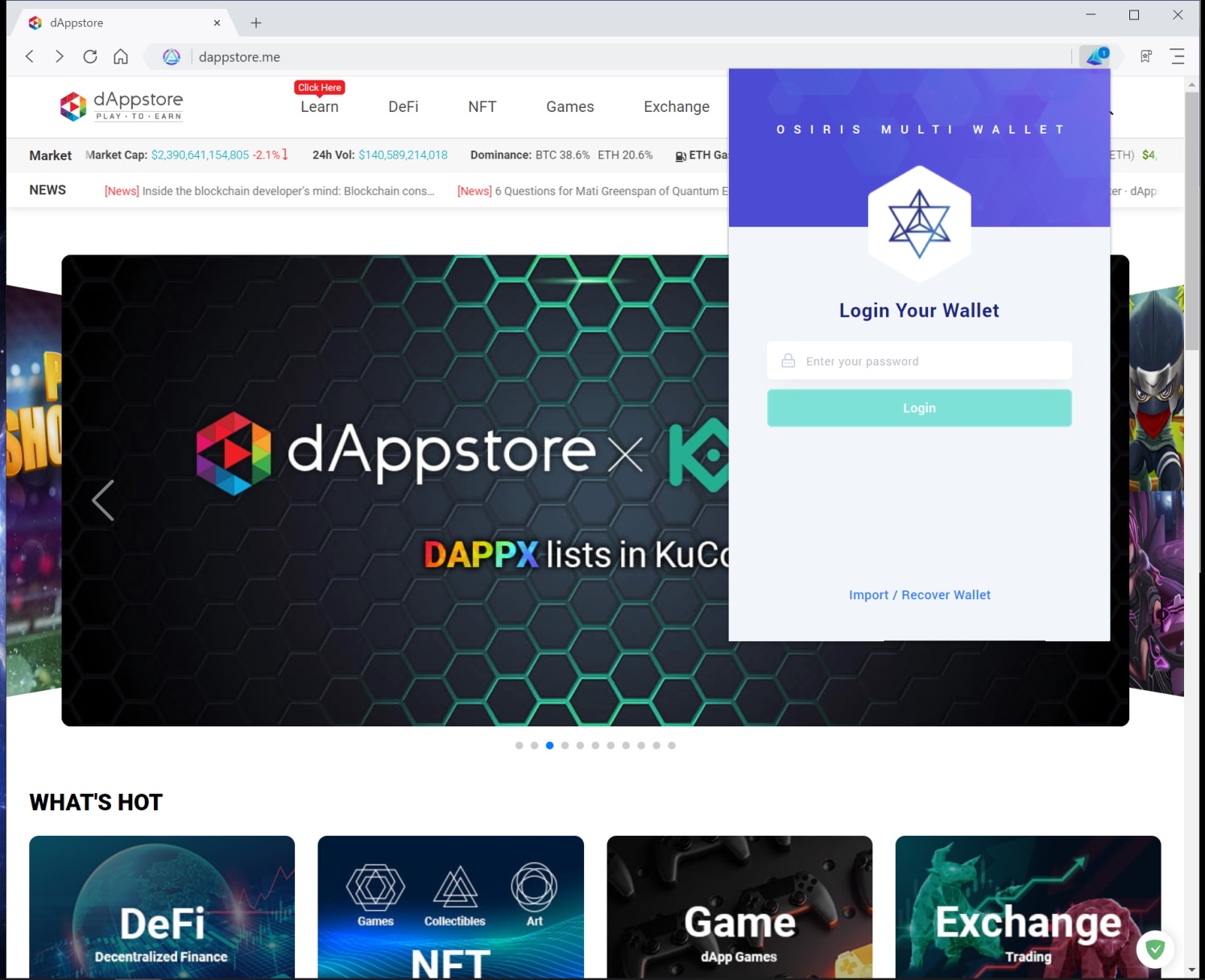This screenshot has height=980, width=1205.
Task: Read the blockchain developer's mind news
Action: pyautogui.click(x=270, y=191)
